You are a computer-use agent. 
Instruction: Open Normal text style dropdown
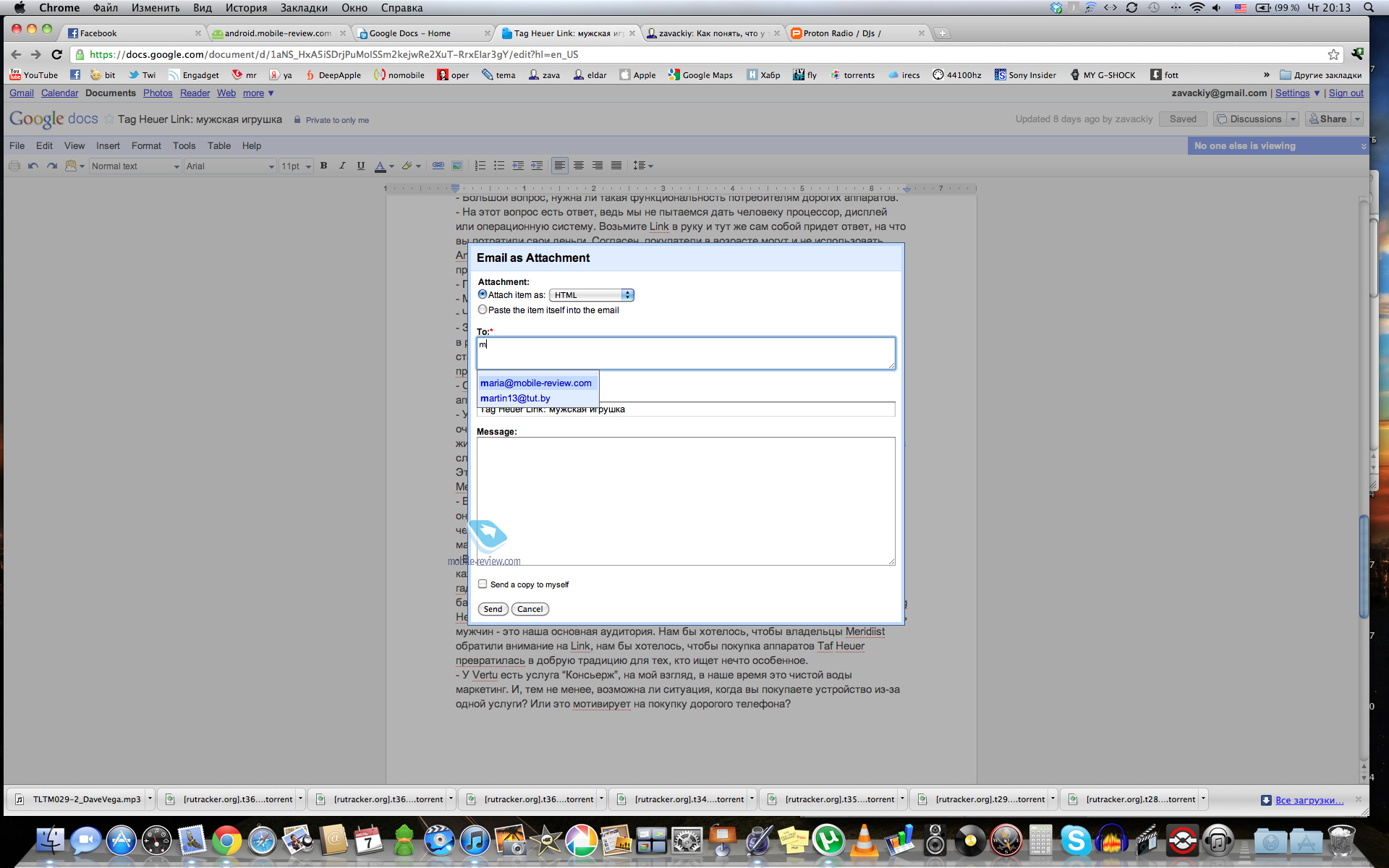pos(135,166)
